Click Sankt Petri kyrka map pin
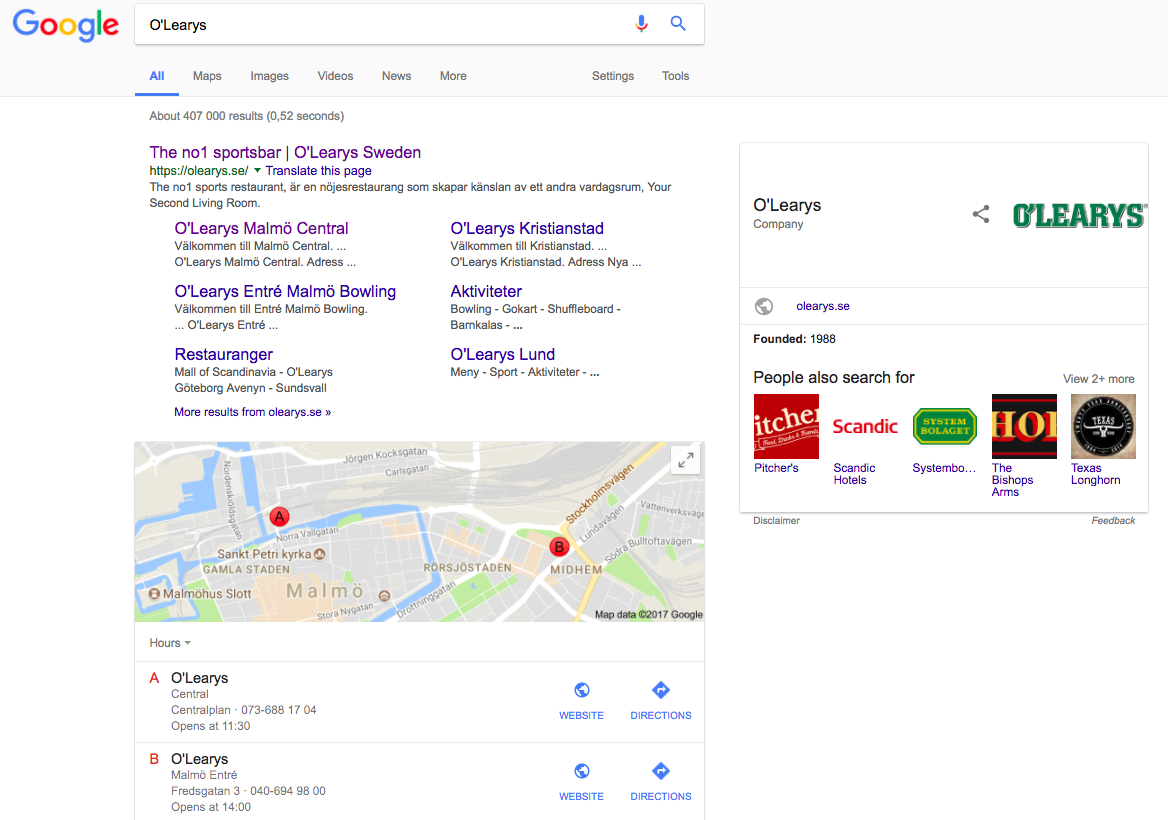The image size is (1168, 820). [320, 554]
